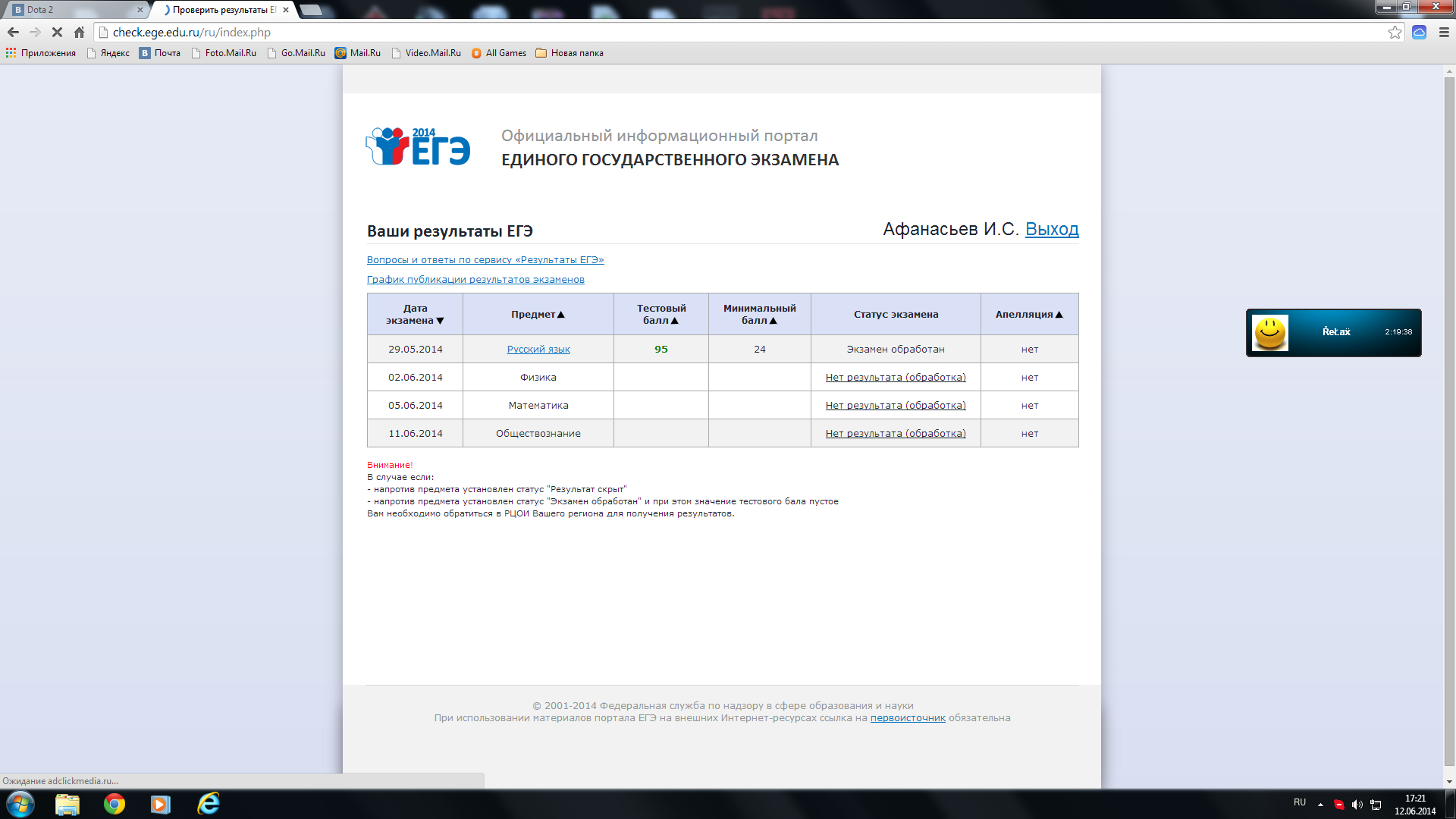Open График публикации результатов экзаменов link
The width and height of the screenshot is (1456, 819).
pyautogui.click(x=475, y=280)
